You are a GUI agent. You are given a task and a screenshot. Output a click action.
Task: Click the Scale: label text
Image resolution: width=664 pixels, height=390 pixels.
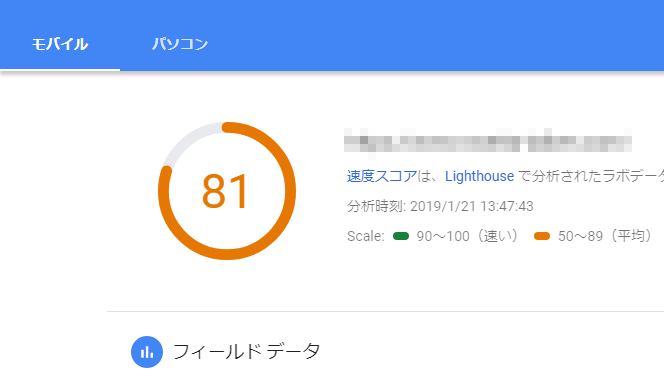[x=366, y=236]
